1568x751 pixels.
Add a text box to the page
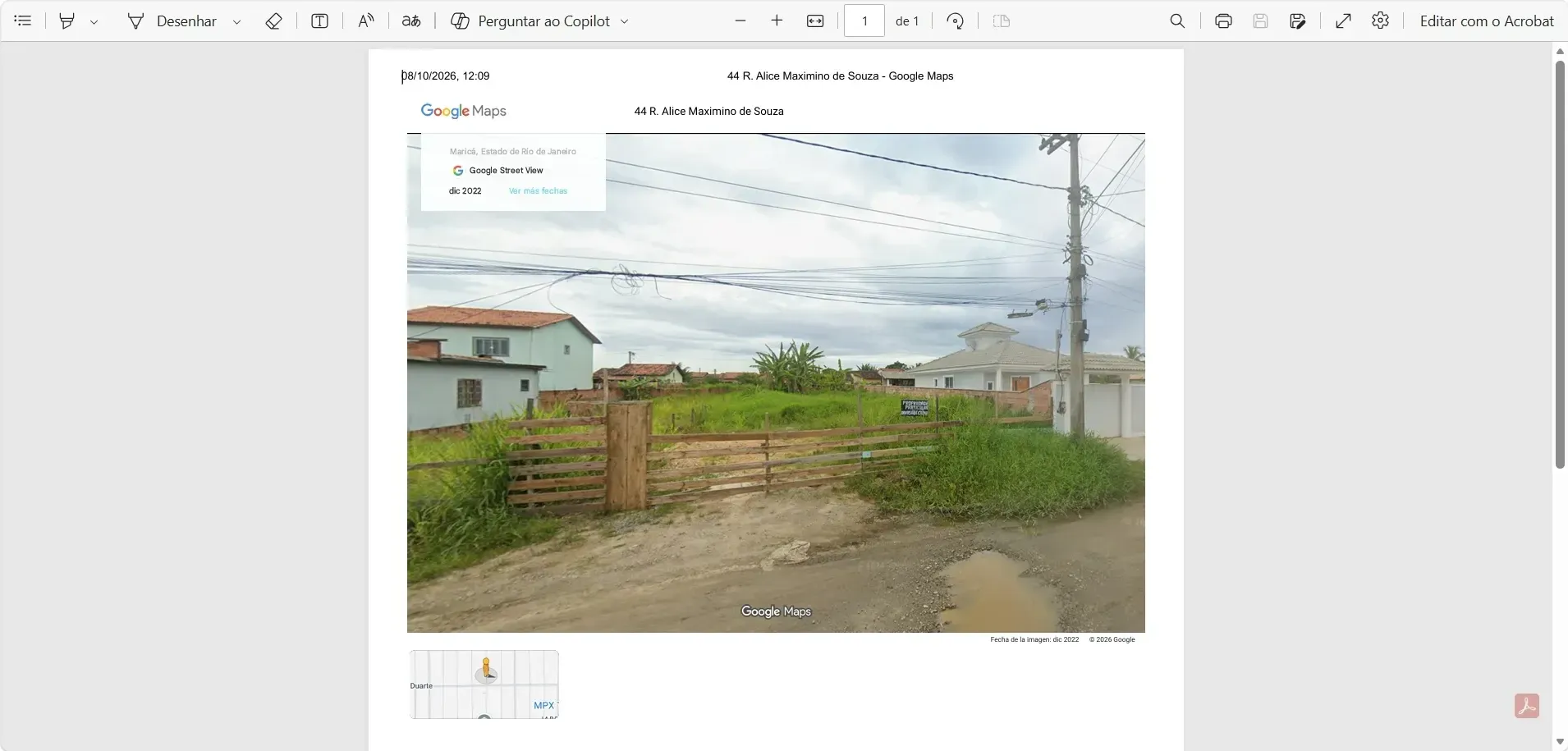click(x=320, y=21)
